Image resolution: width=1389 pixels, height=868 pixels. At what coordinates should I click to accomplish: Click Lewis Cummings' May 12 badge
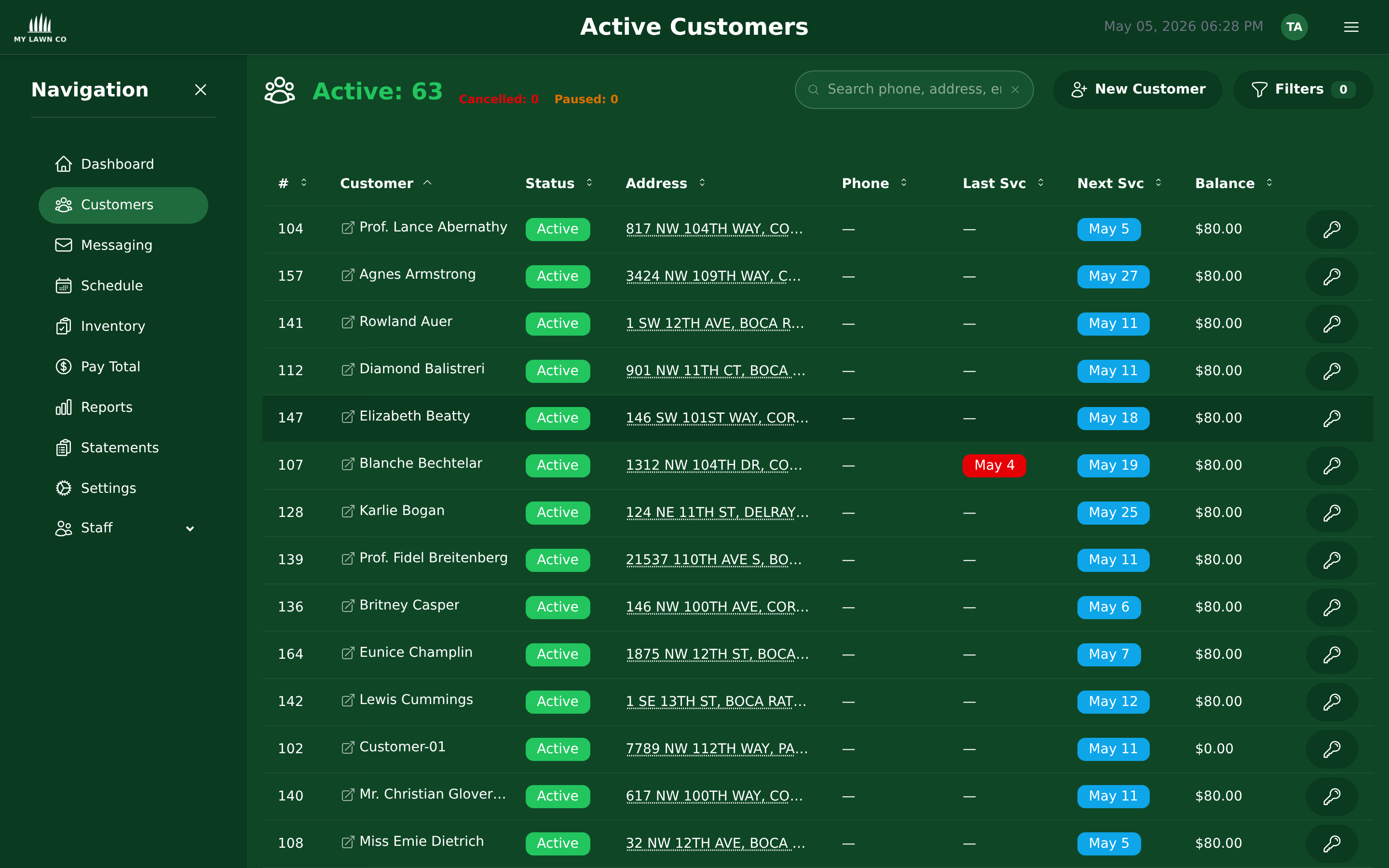coord(1113,702)
